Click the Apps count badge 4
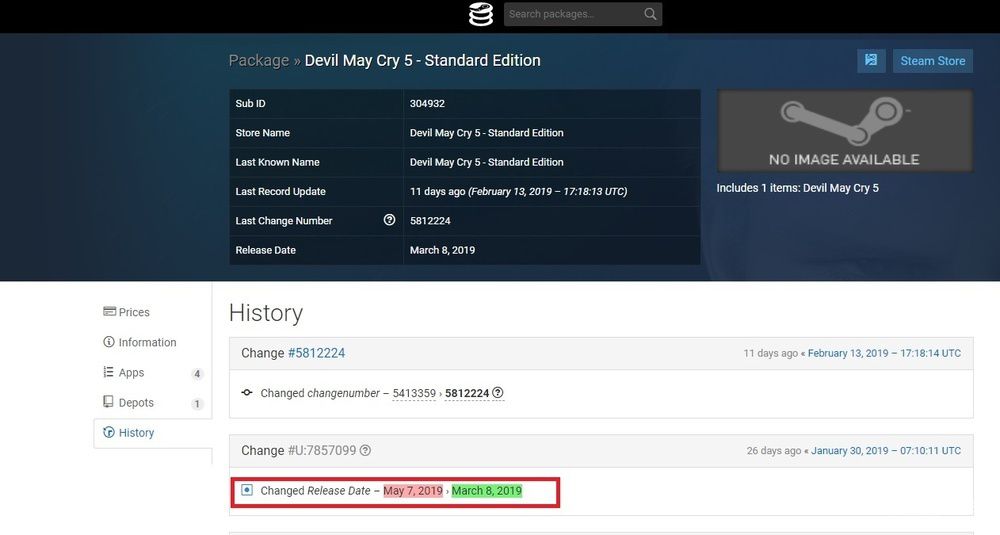The height and width of the screenshot is (535, 1000). click(x=197, y=374)
